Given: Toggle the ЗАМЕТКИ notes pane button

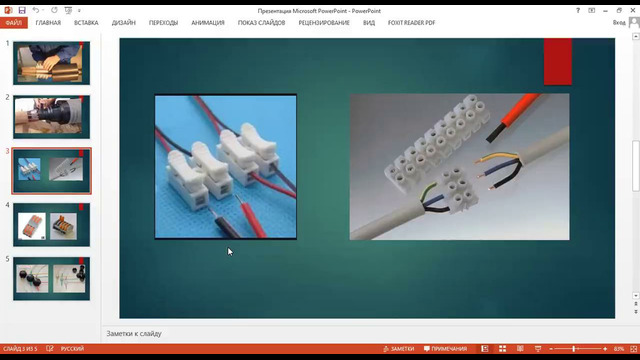Looking at the screenshot, I should click(399, 349).
